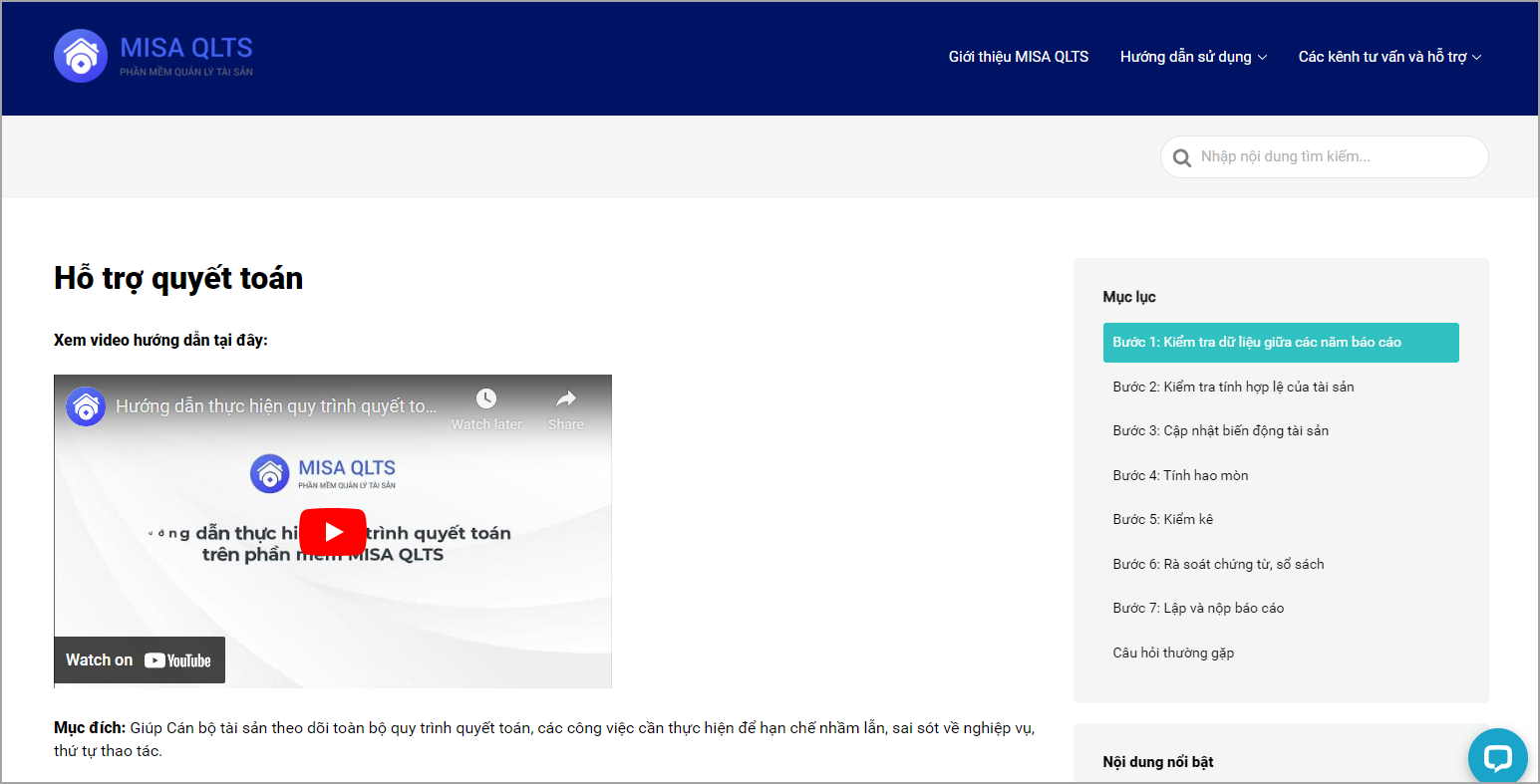Open Bước 7: Lập và nộp báo cáo
This screenshot has width=1540, height=784.
[1198, 608]
